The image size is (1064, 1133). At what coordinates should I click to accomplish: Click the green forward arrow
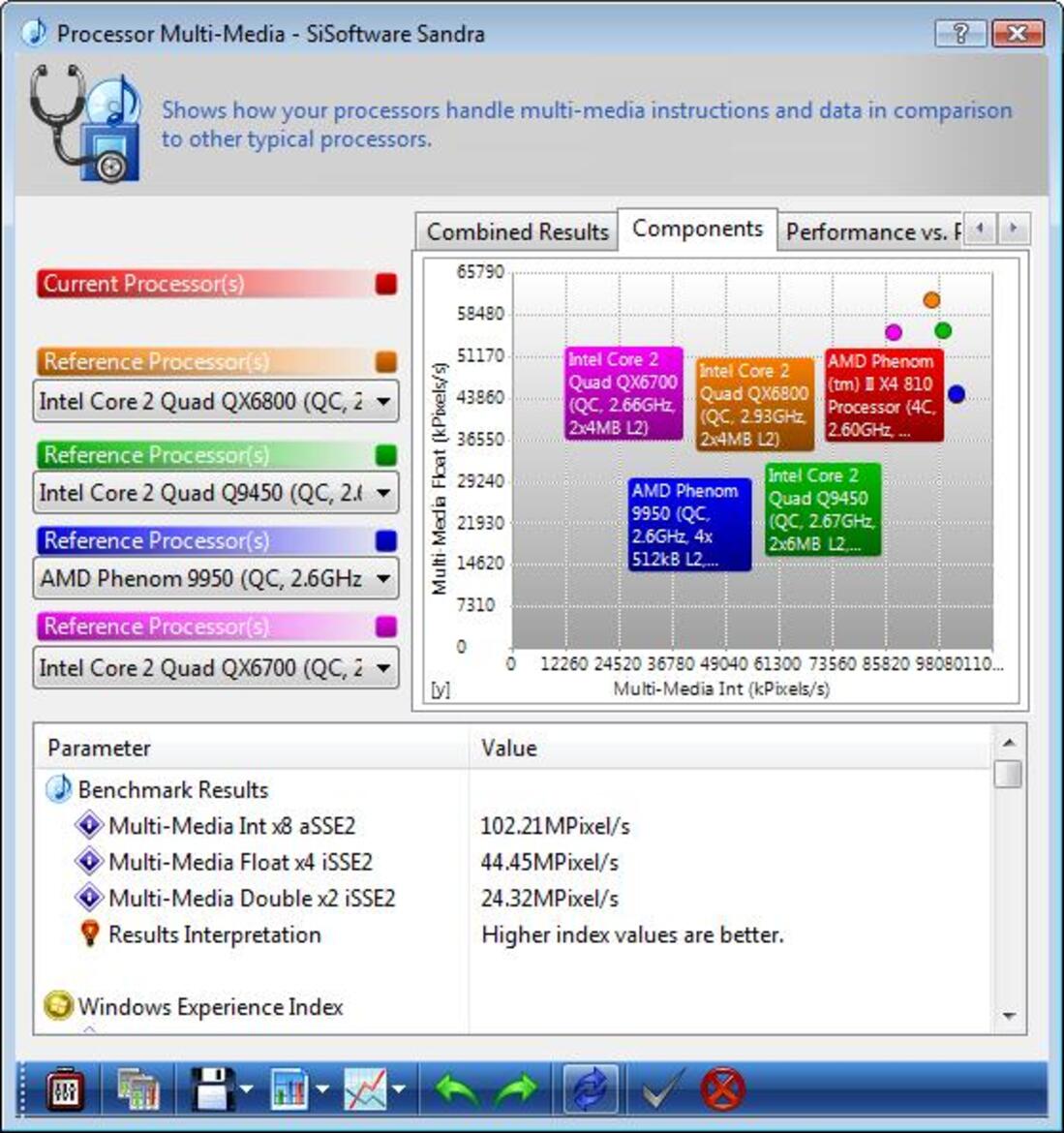point(516,1089)
